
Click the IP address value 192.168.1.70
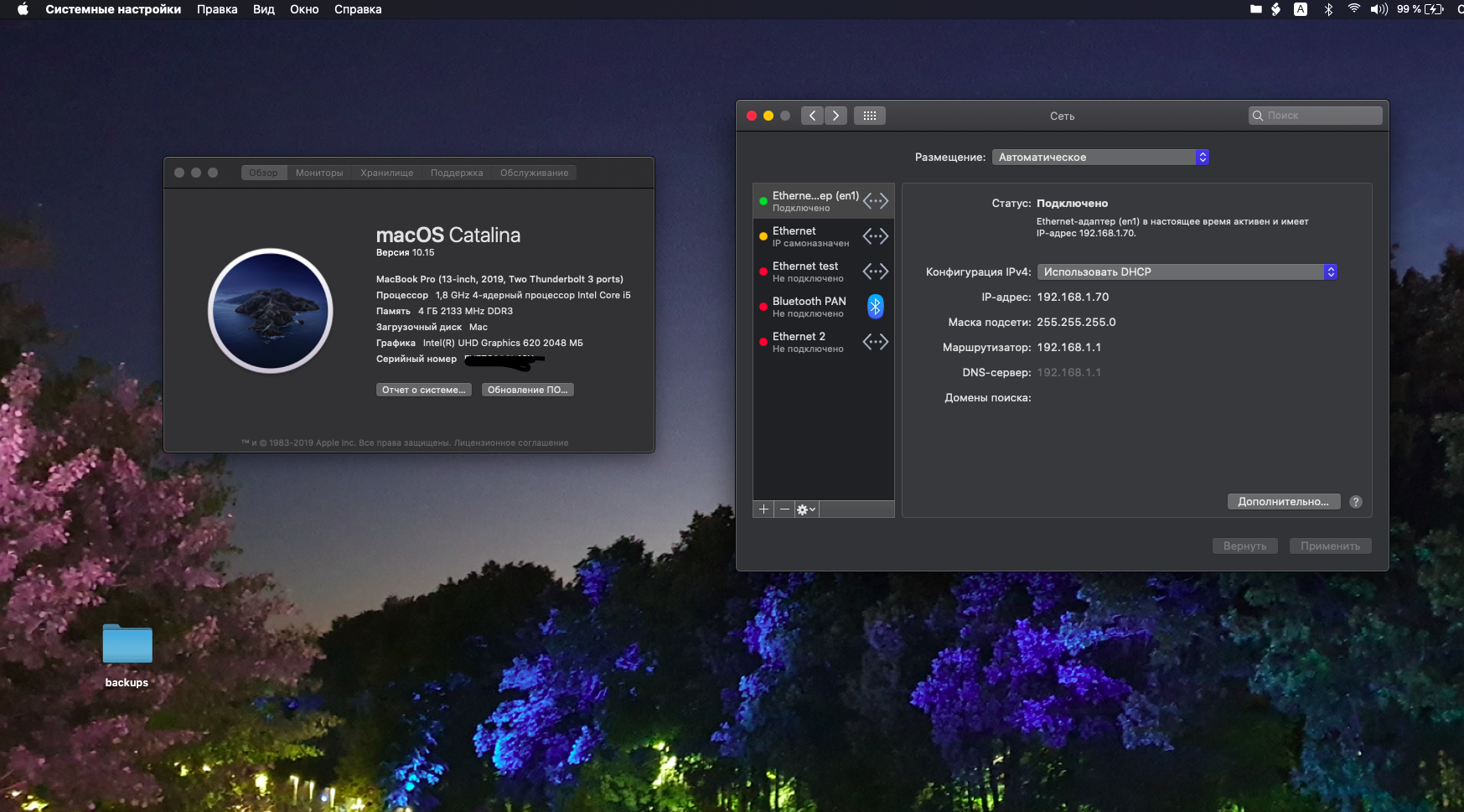[x=1073, y=297]
